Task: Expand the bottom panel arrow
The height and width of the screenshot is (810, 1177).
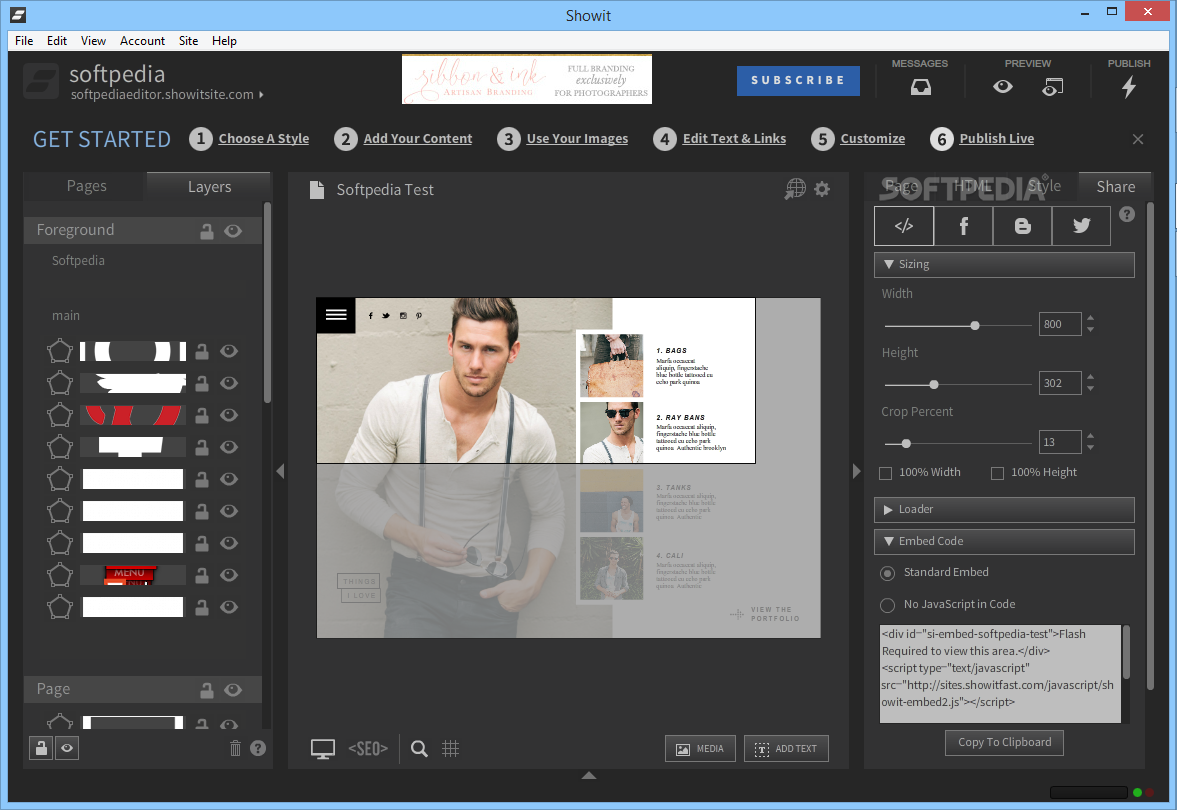Action: (588, 775)
